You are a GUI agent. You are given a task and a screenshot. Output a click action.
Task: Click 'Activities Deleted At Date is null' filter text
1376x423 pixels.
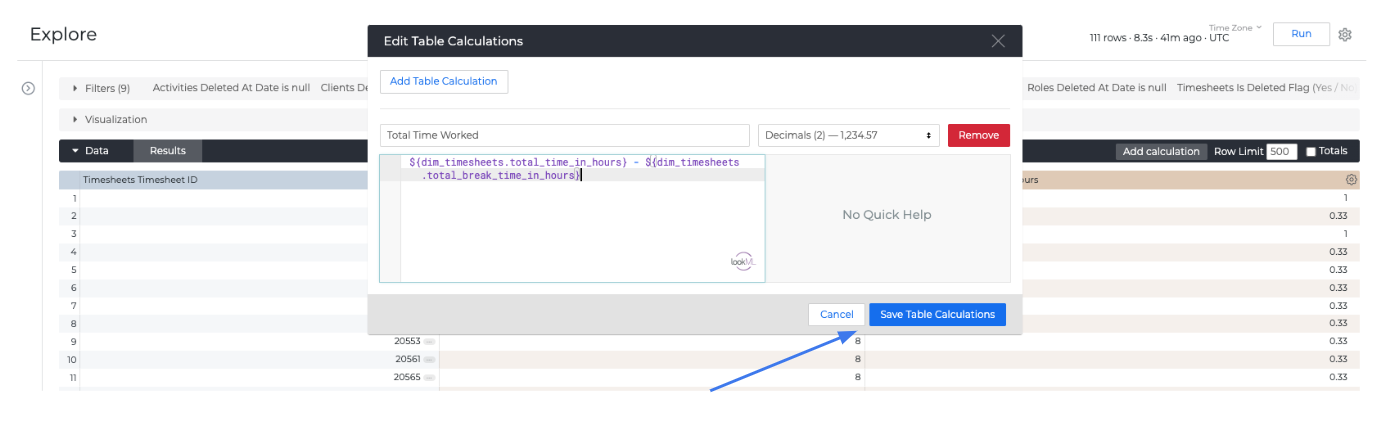point(231,88)
